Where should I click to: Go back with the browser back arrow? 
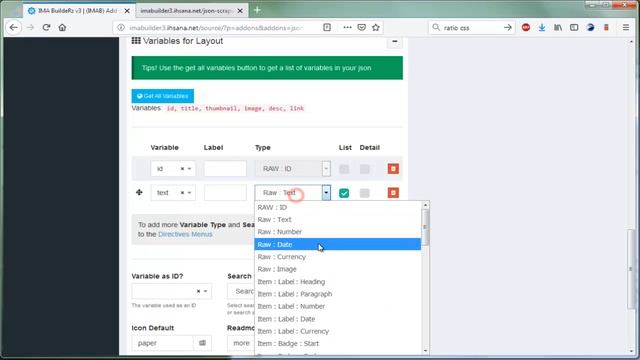[13, 27]
